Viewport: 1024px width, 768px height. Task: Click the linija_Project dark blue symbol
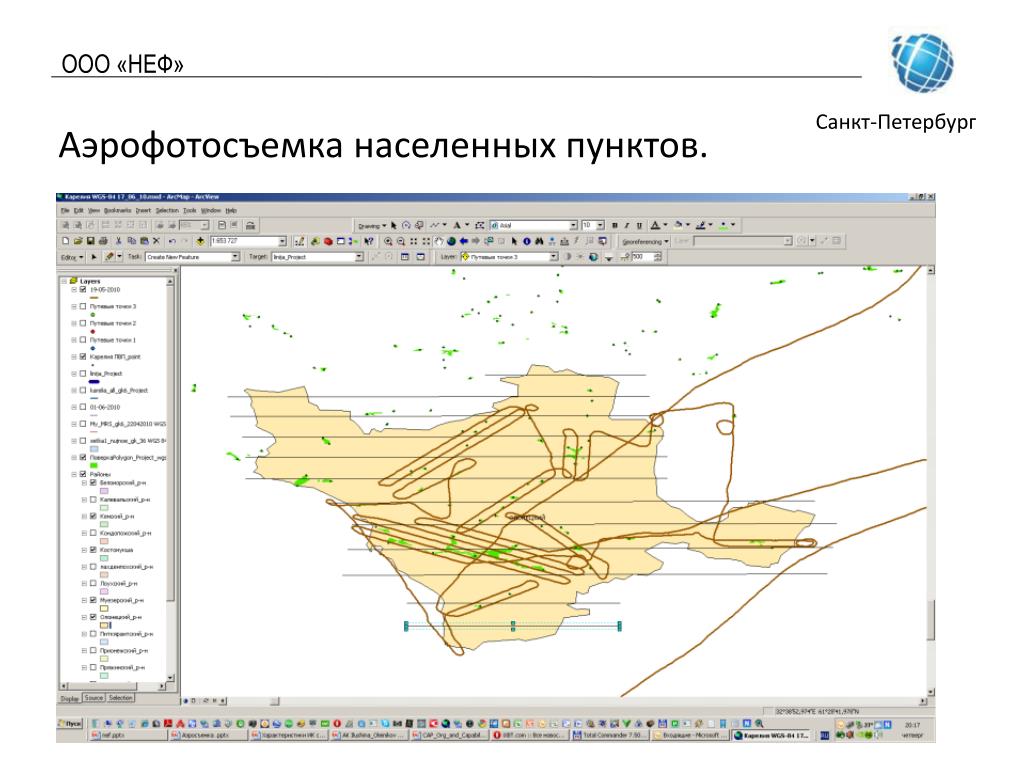click(x=93, y=381)
